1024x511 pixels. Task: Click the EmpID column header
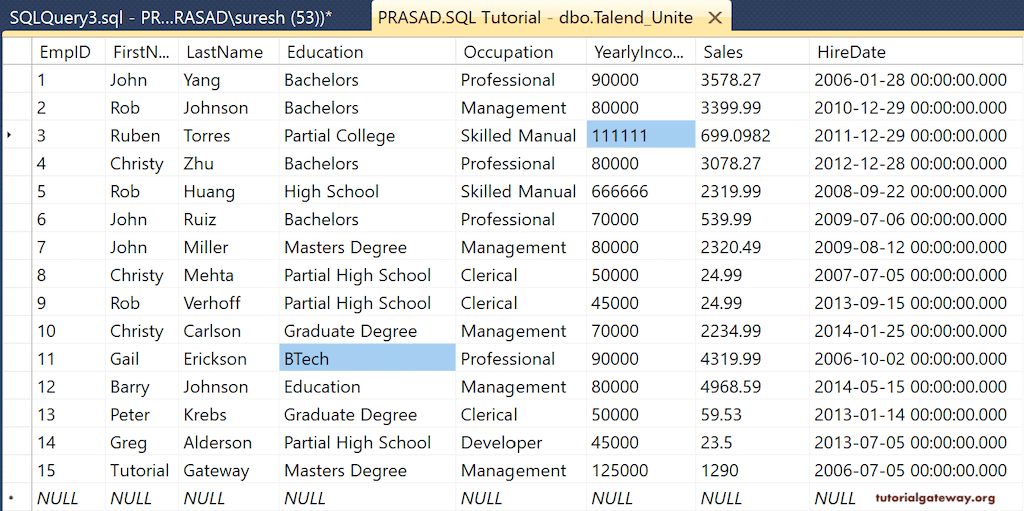click(x=65, y=52)
